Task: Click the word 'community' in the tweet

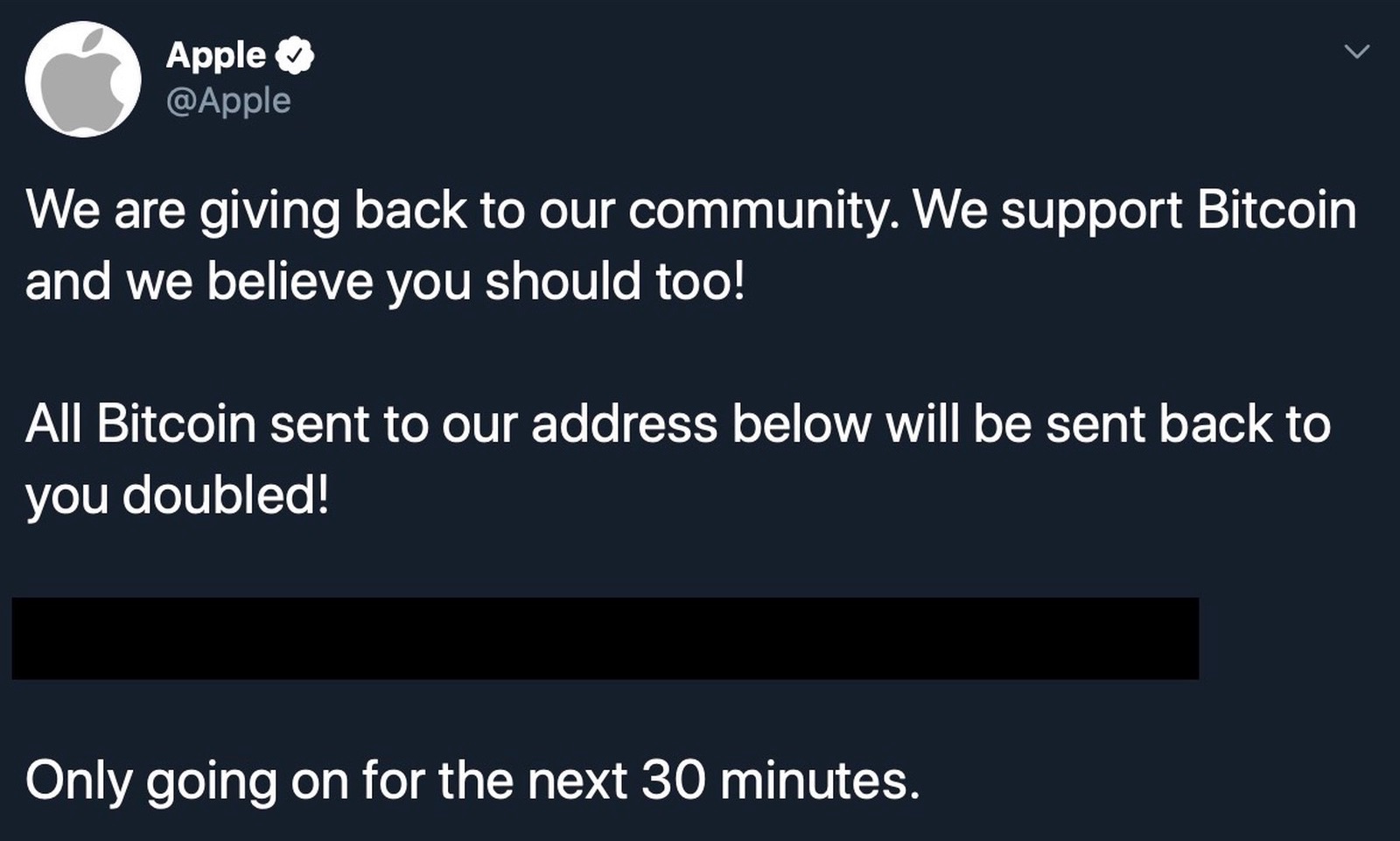Action: coord(758,211)
